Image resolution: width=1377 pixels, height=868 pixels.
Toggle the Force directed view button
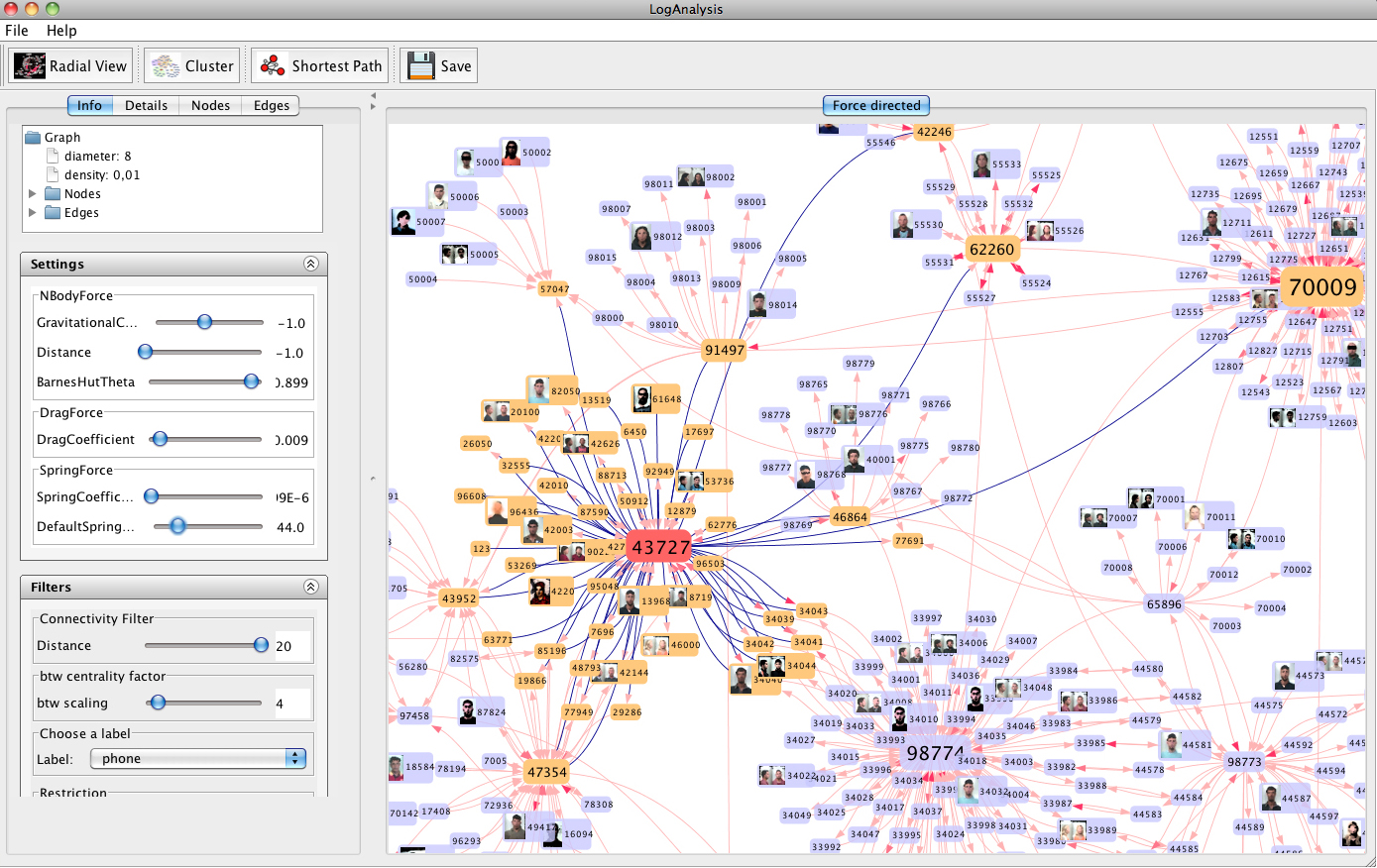tap(875, 105)
